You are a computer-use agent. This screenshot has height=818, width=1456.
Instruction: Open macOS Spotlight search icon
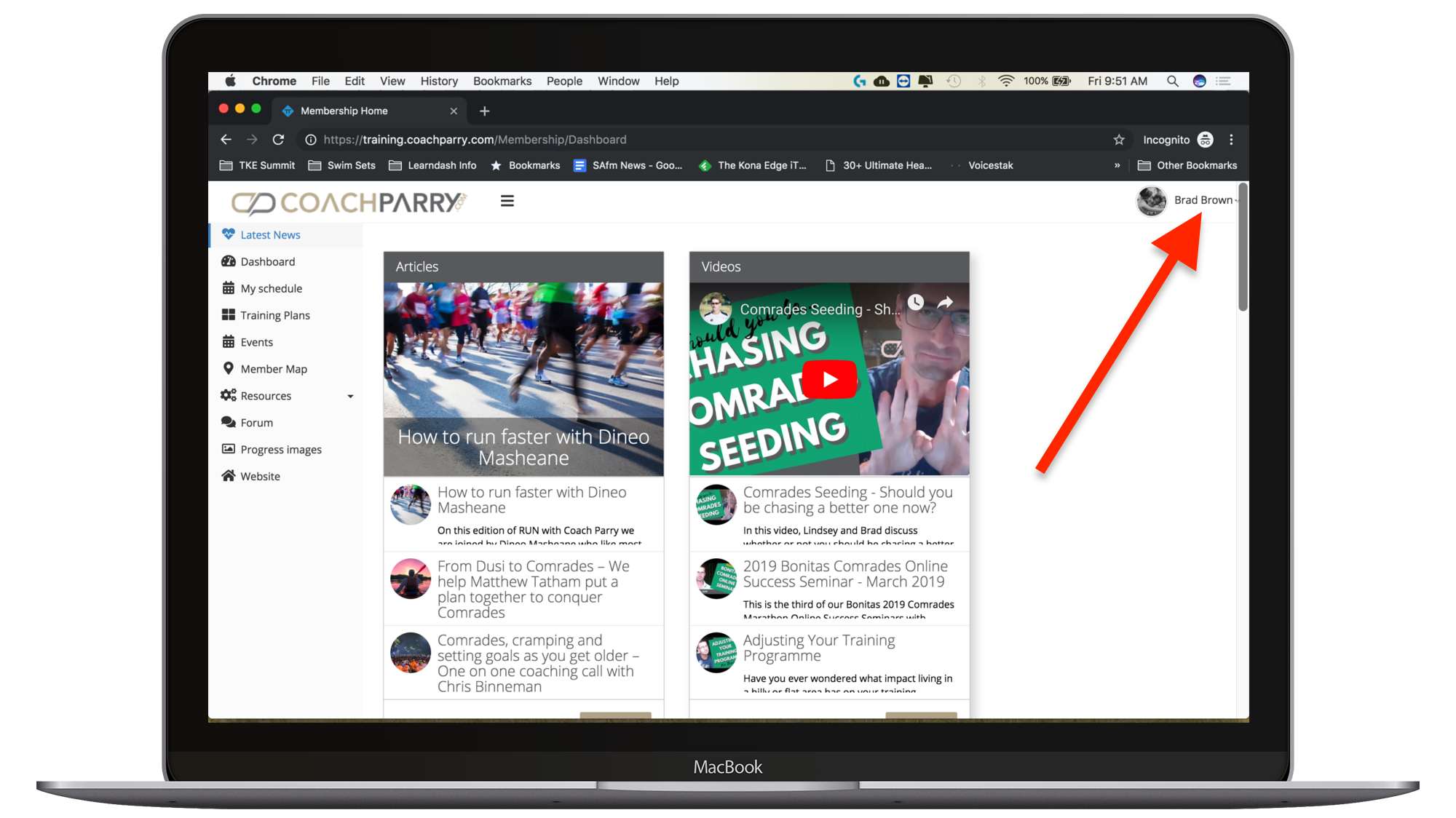click(x=1172, y=81)
